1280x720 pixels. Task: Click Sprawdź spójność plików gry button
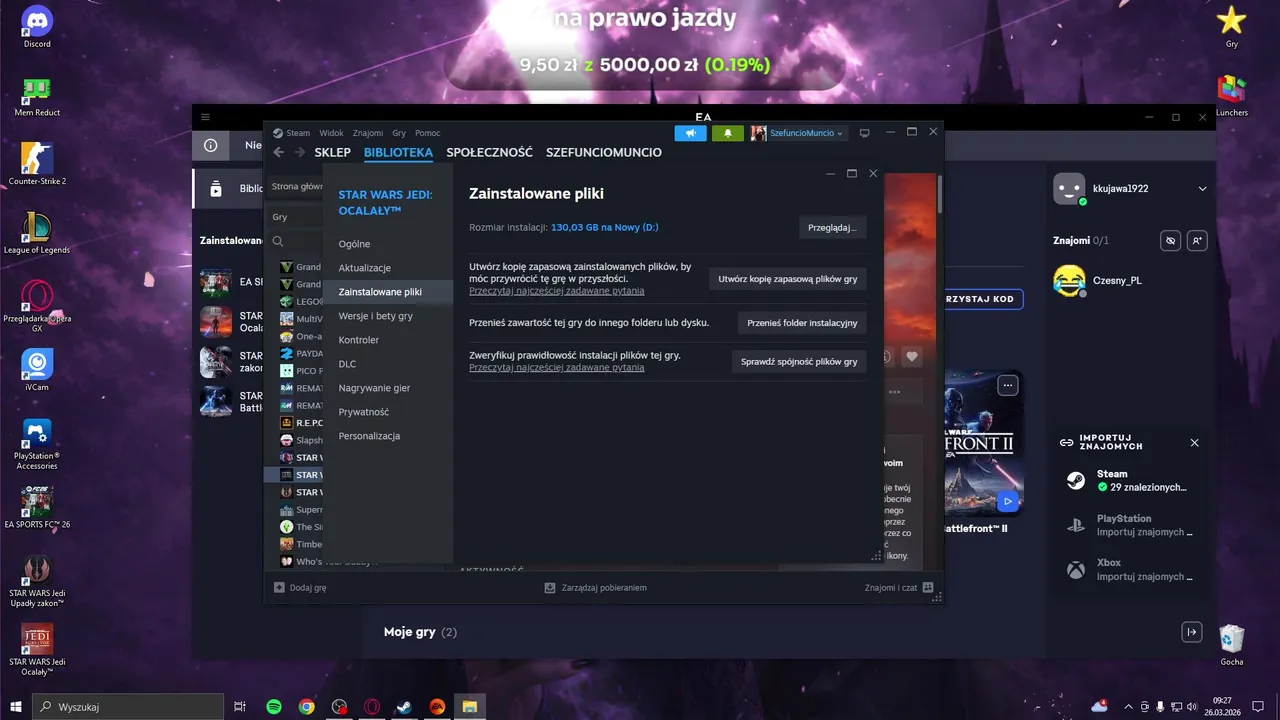click(x=799, y=362)
